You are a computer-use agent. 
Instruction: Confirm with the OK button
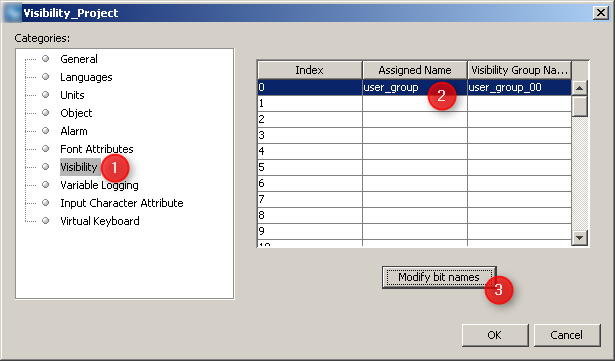click(x=495, y=335)
